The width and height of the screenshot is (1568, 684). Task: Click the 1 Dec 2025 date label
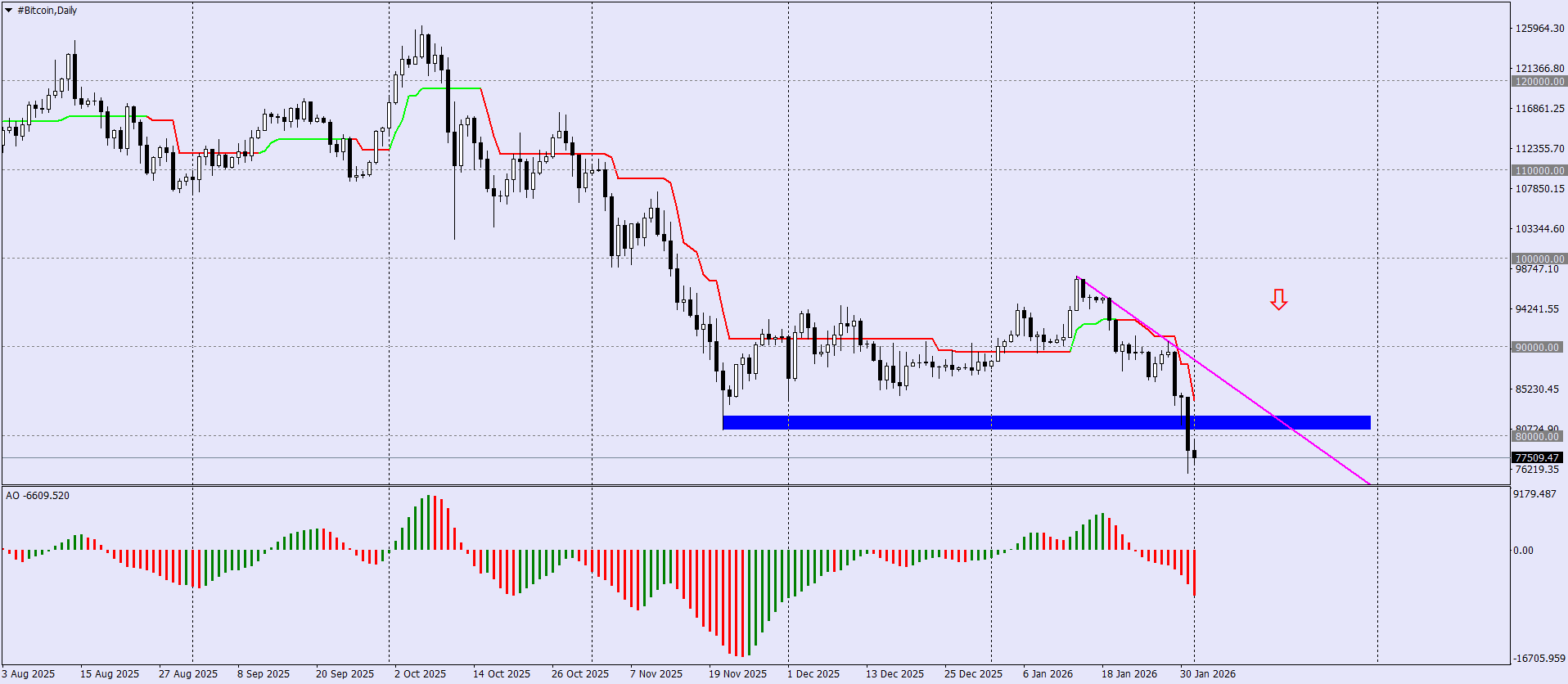pos(813,674)
